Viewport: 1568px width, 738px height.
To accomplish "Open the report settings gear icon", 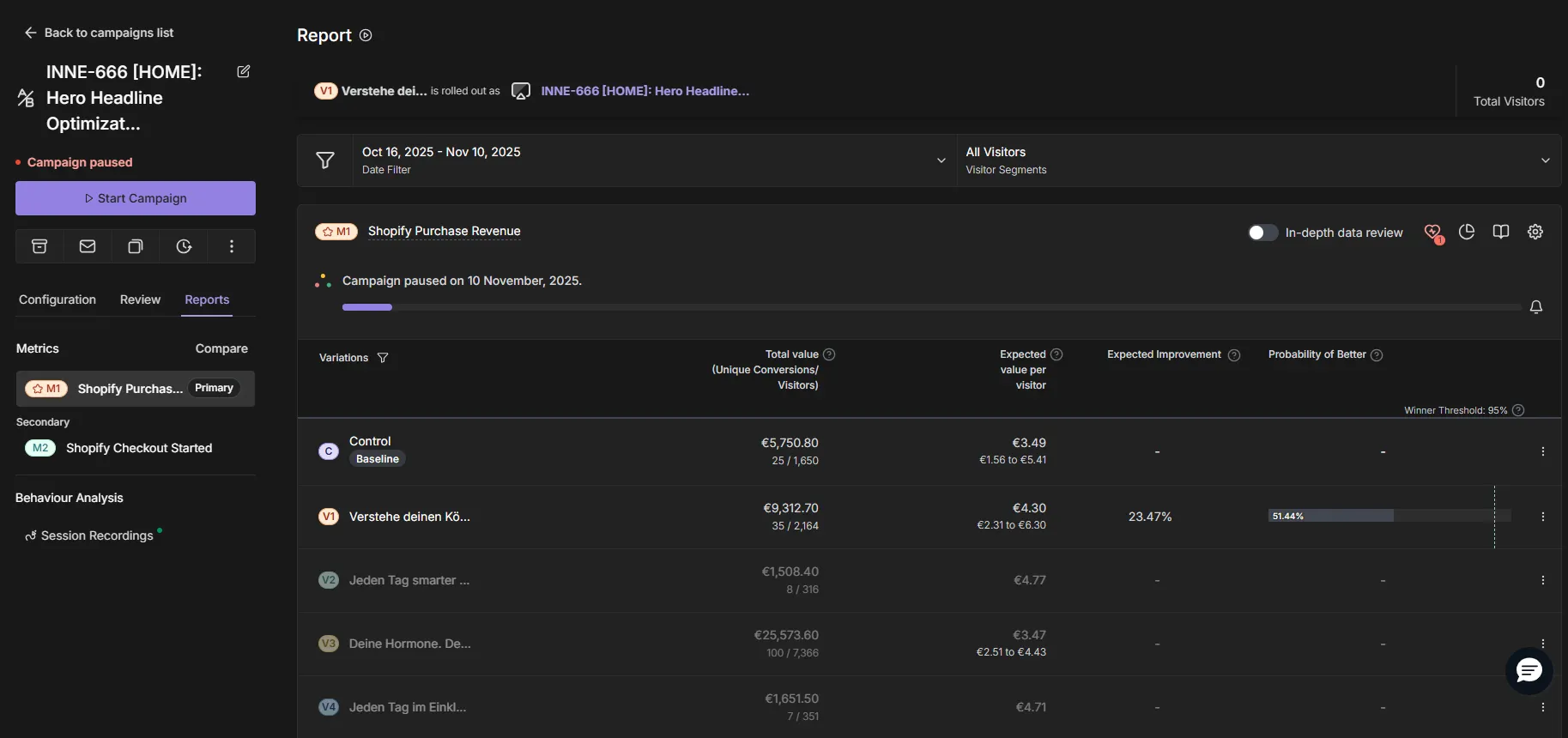I will [1535, 232].
